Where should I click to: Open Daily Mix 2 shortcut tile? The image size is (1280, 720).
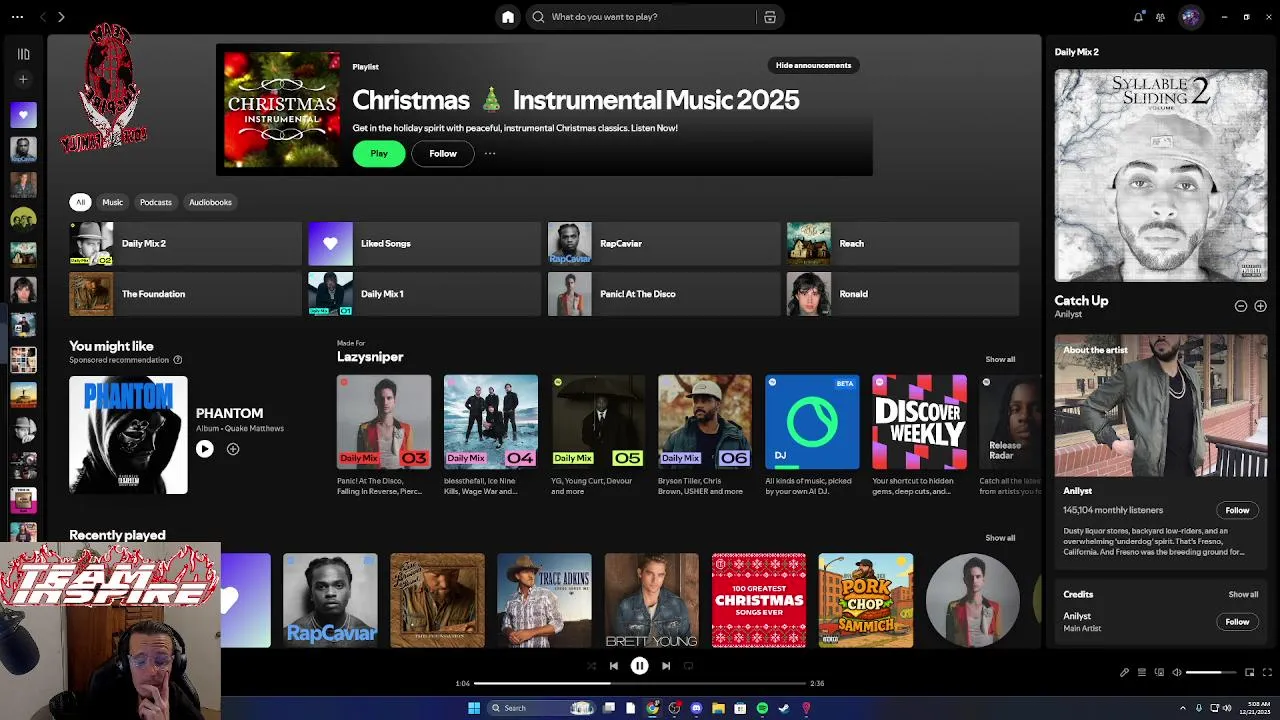click(x=185, y=244)
